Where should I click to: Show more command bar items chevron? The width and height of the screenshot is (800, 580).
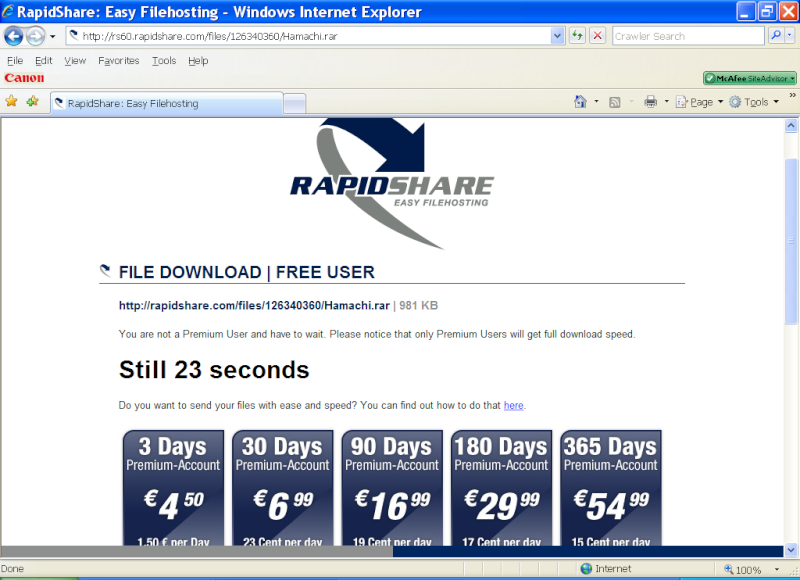click(792, 95)
